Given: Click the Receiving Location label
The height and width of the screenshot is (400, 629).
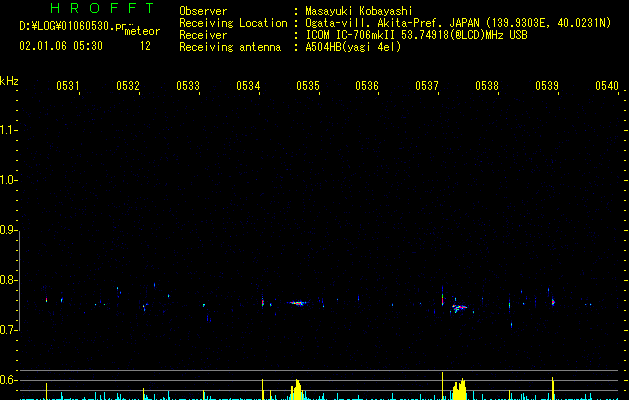Looking at the screenshot, I should coord(233,23).
